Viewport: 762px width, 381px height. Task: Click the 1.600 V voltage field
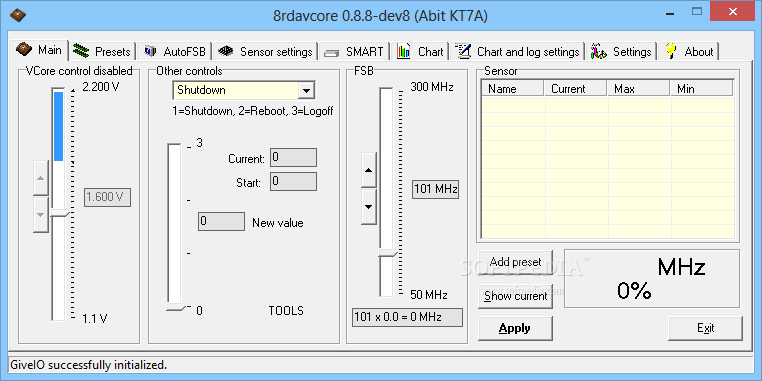[x=107, y=197]
